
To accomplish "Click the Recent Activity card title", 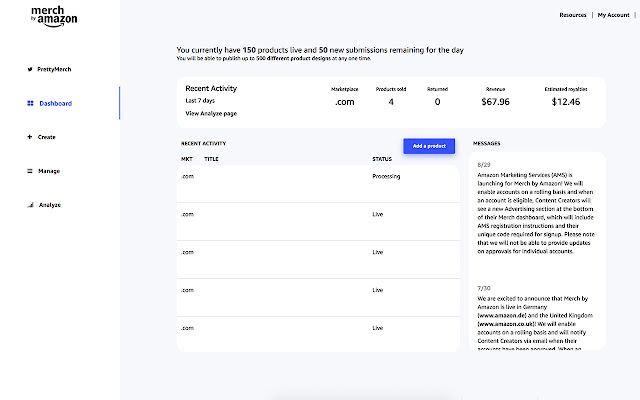I will [211, 88].
